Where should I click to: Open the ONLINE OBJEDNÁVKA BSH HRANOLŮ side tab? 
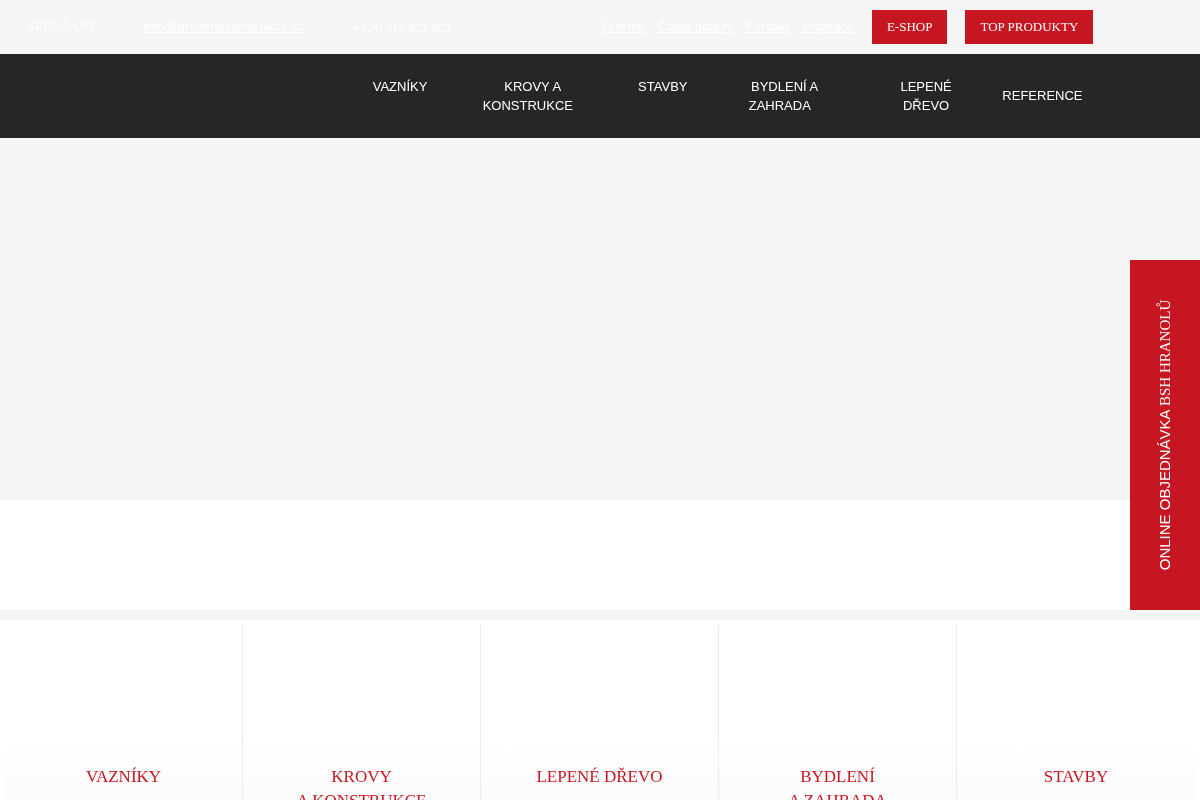(x=1165, y=435)
